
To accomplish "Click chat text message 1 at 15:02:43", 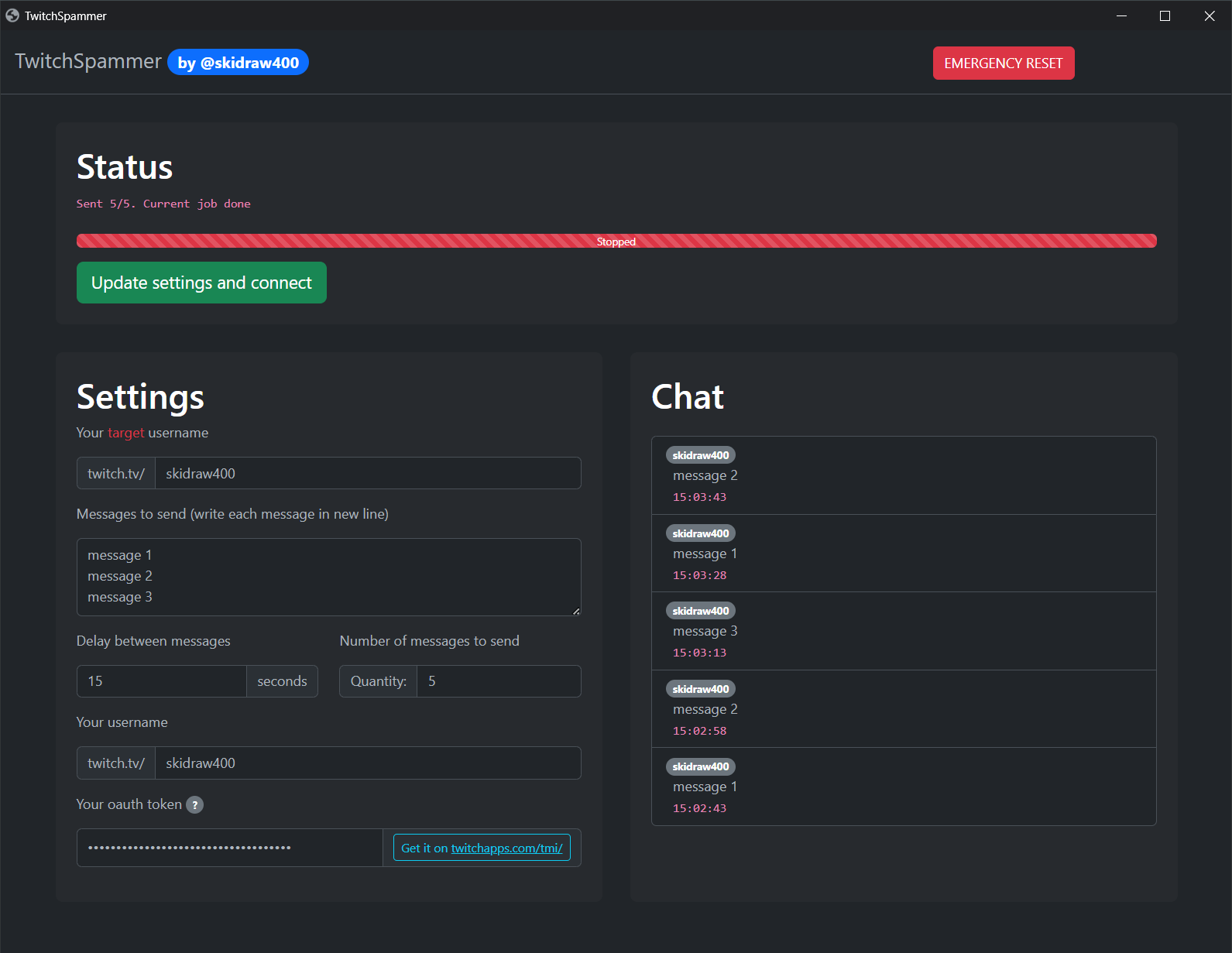I will click(705, 787).
